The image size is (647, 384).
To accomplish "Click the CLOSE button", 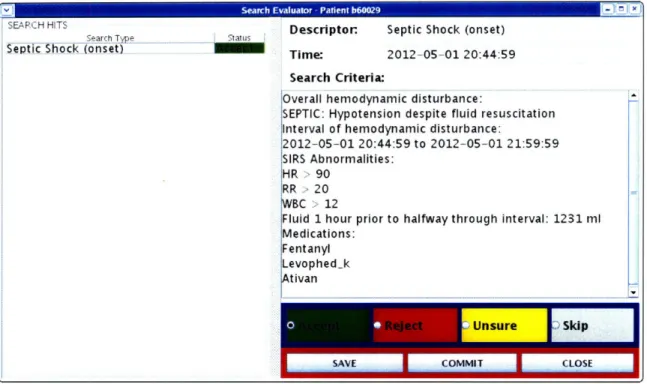I will coord(577,363).
